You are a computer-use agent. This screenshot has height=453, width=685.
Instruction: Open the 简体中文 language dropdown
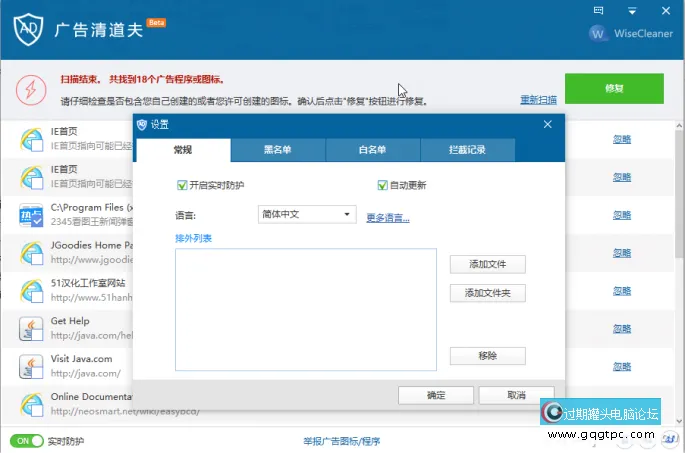pos(307,214)
